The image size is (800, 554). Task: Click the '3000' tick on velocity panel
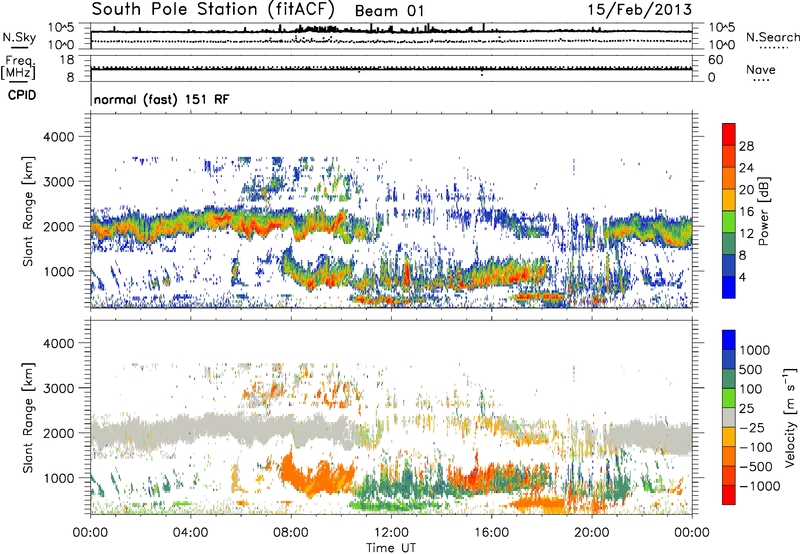(x=58, y=388)
